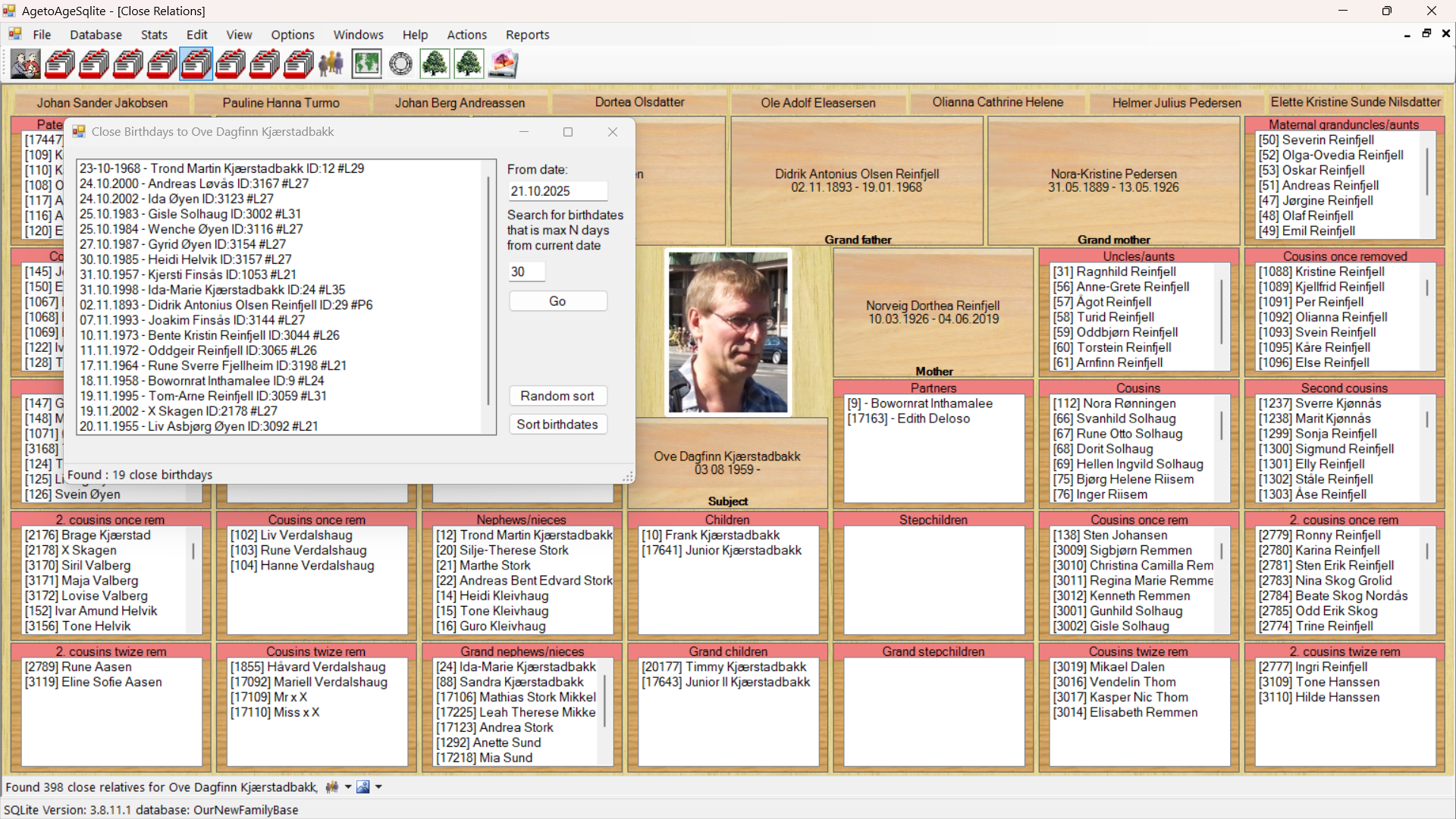
Task: Expand the people dropdown in status bar
Action: click(x=348, y=787)
